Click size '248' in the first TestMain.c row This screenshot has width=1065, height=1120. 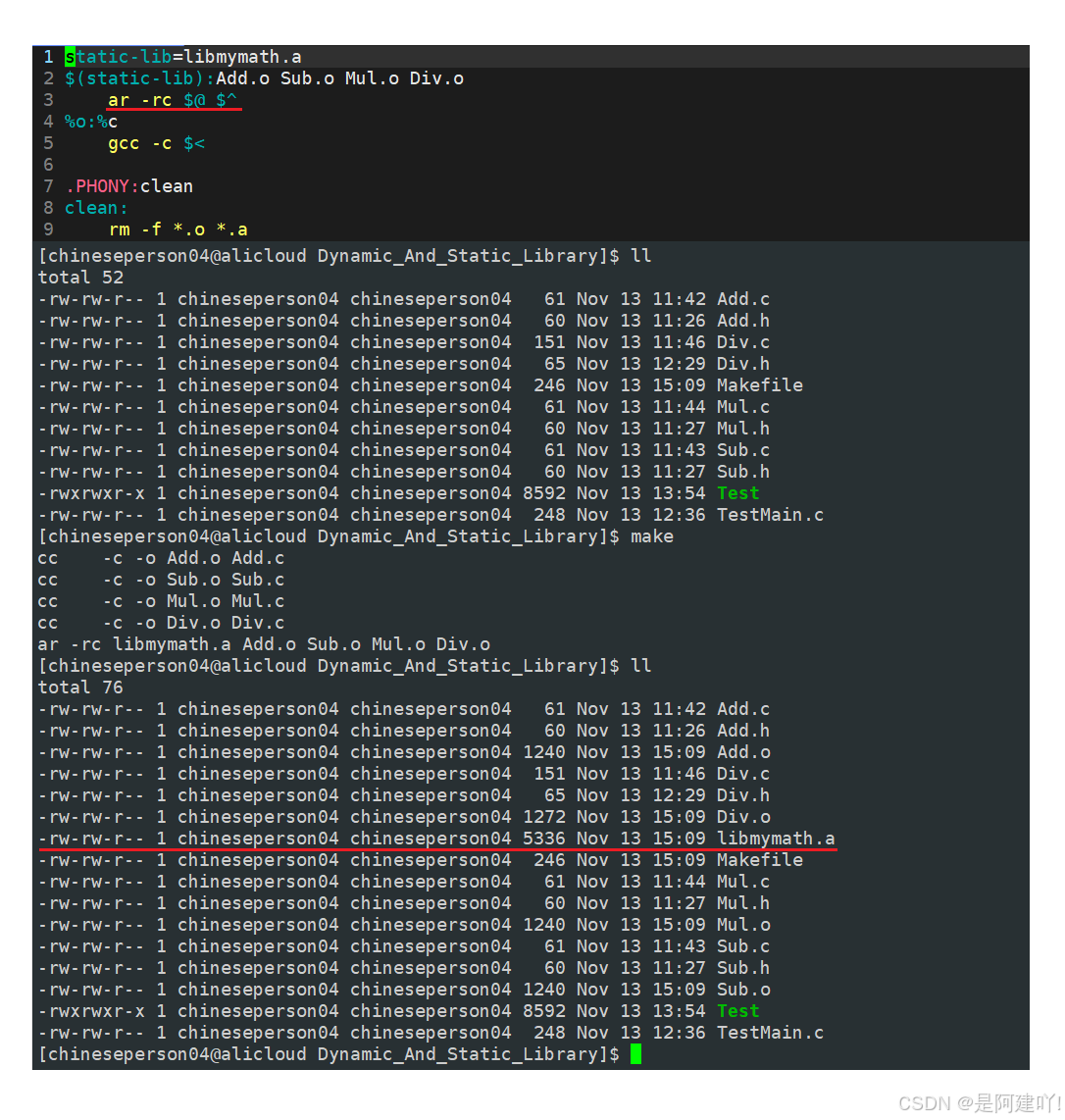click(x=549, y=515)
